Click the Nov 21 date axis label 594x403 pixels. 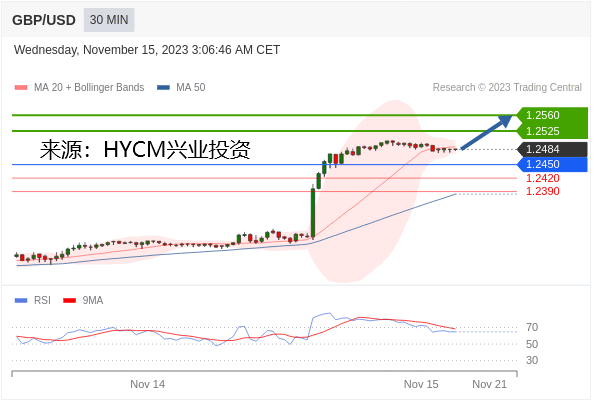click(x=489, y=384)
